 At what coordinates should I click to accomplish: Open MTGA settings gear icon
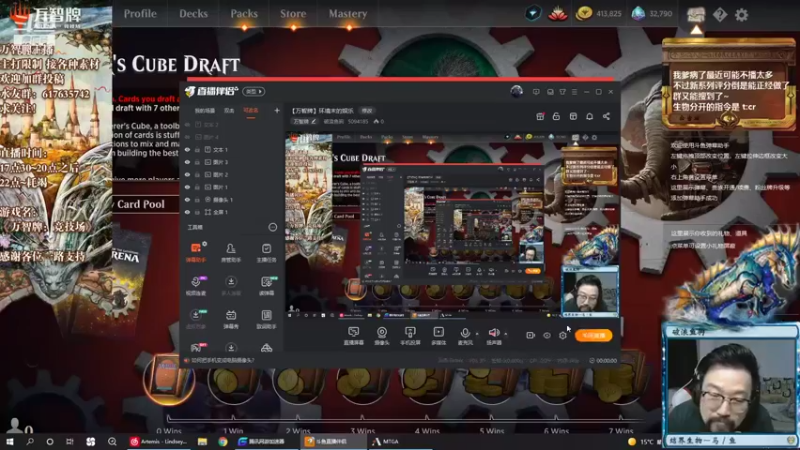pos(741,14)
